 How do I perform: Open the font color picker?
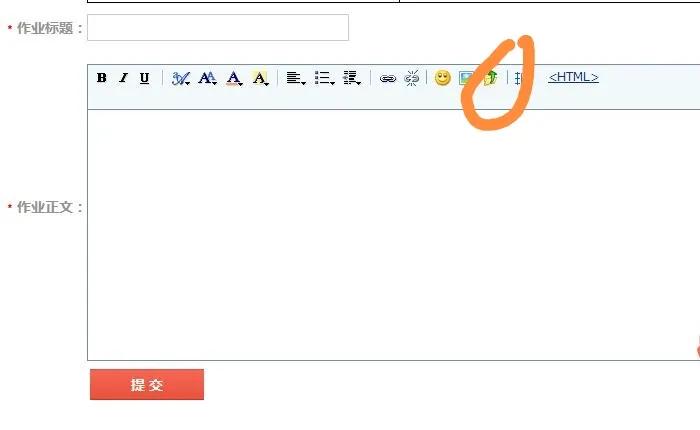click(234, 78)
